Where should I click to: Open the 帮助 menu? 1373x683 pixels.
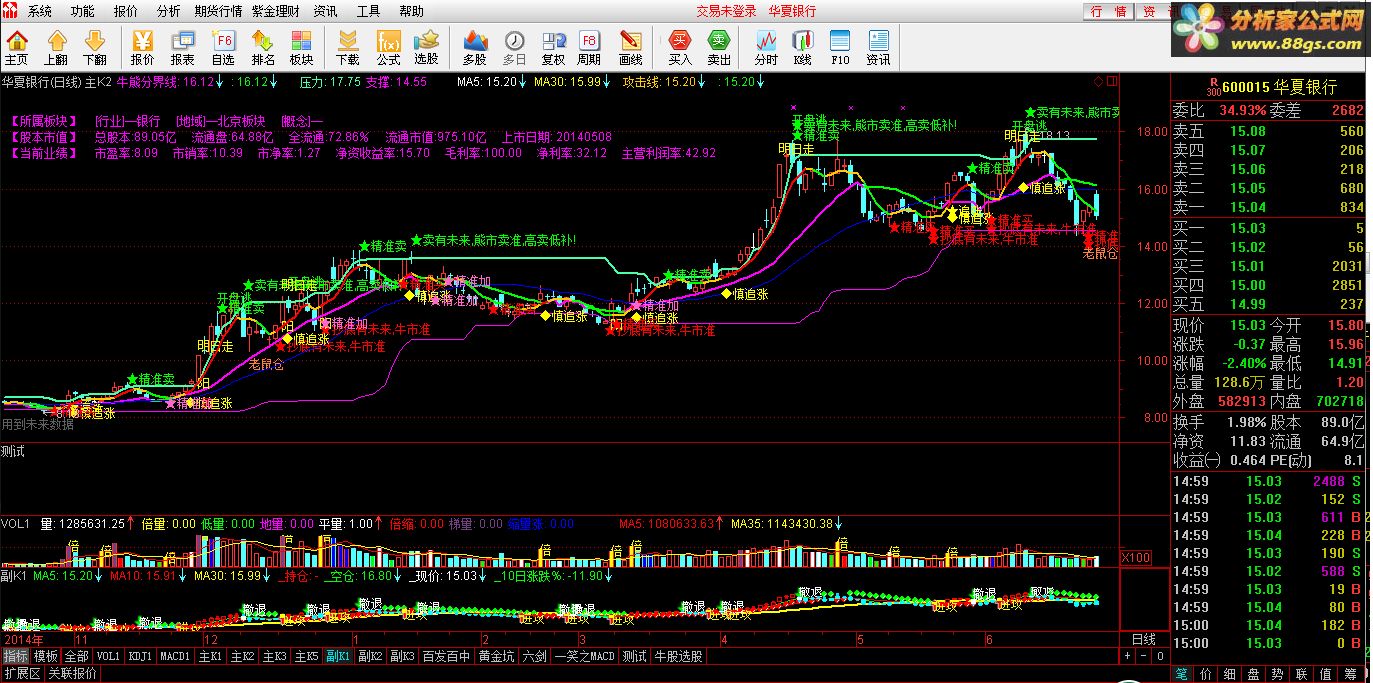tap(411, 11)
